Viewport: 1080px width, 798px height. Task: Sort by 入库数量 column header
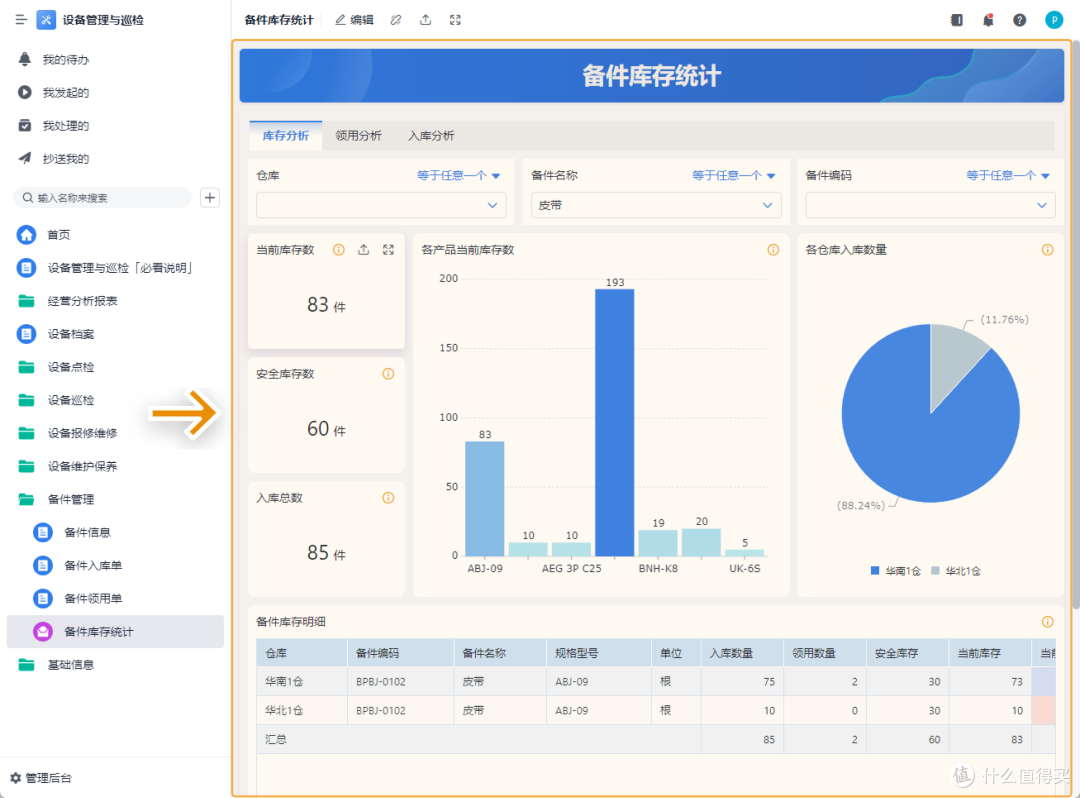tap(742, 653)
